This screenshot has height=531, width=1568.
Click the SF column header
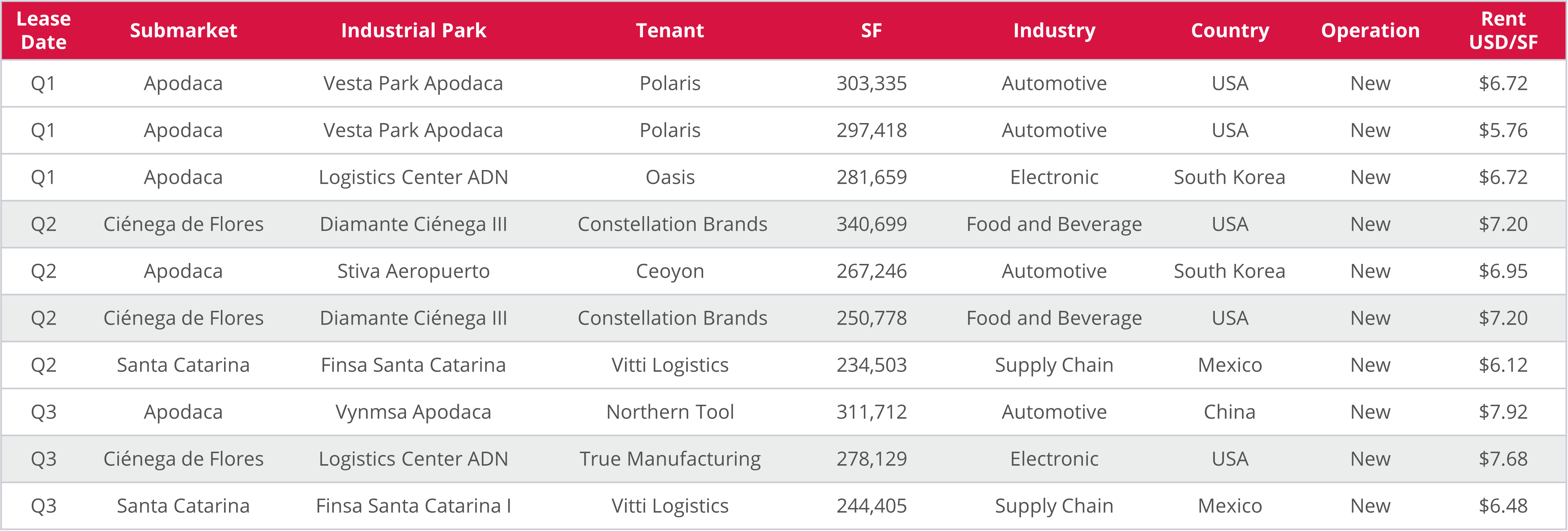tap(871, 31)
